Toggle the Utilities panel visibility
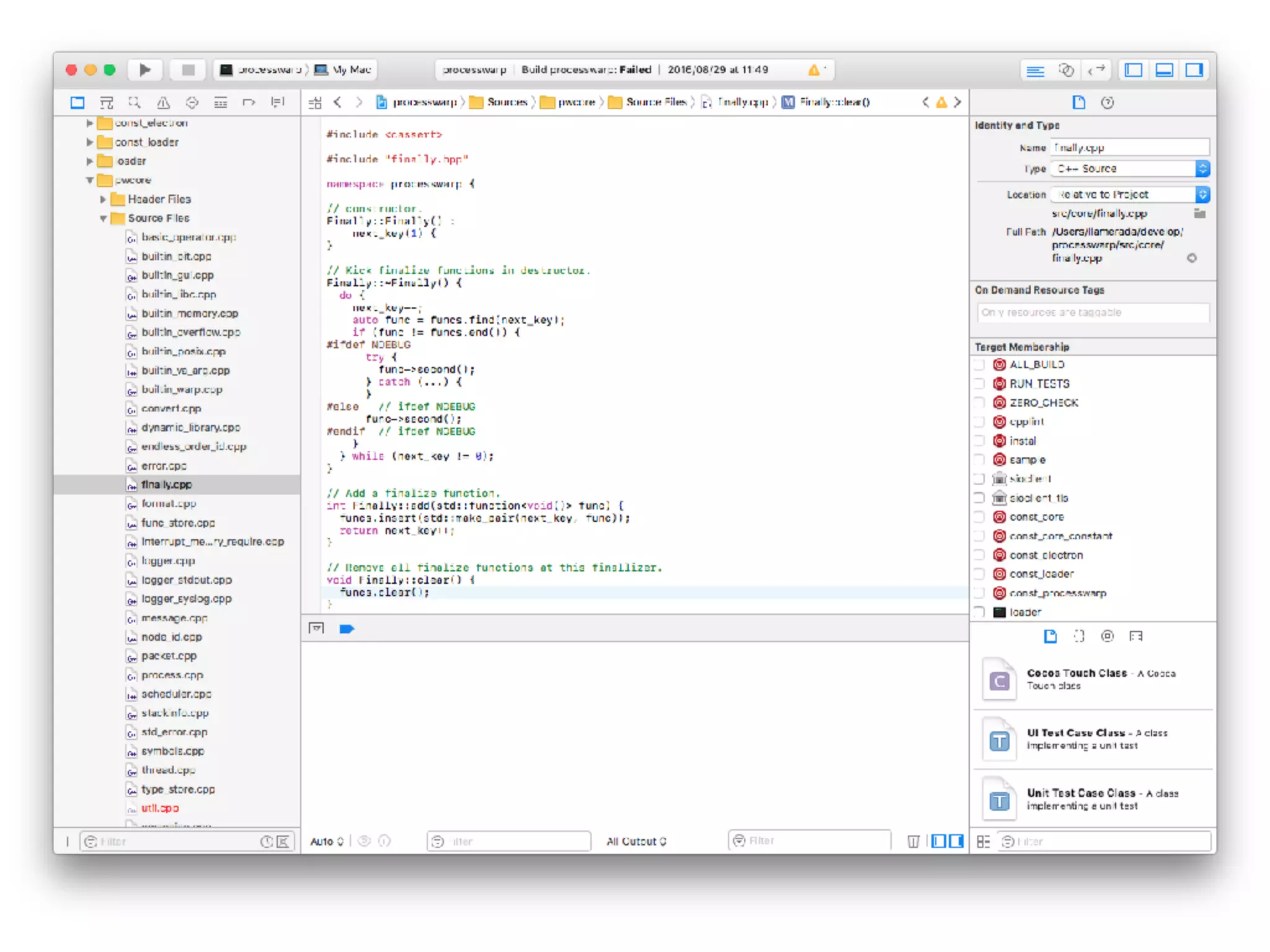Viewport: 1270px width, 952px height. [x=1194, y=69]
